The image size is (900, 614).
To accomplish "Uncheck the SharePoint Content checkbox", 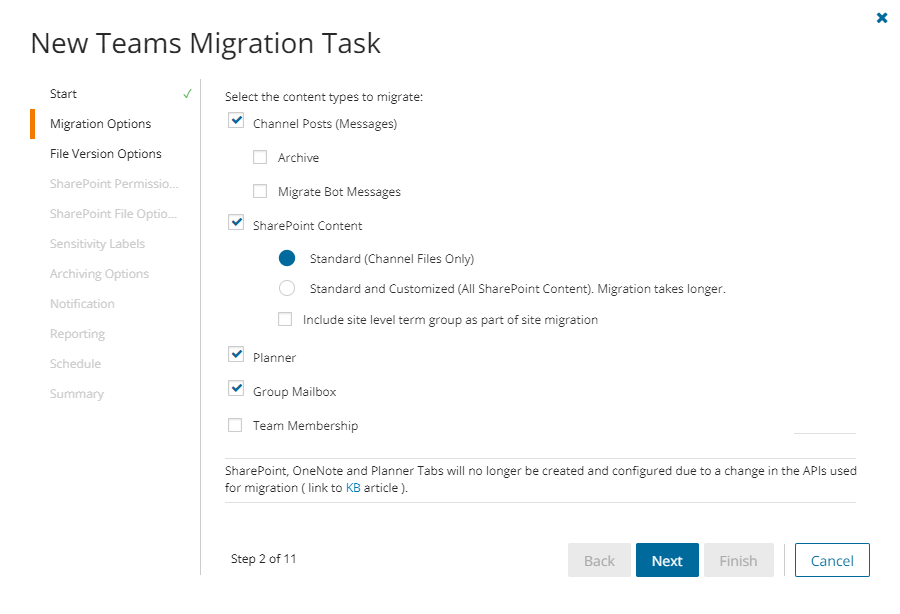I will click(236, 224).
